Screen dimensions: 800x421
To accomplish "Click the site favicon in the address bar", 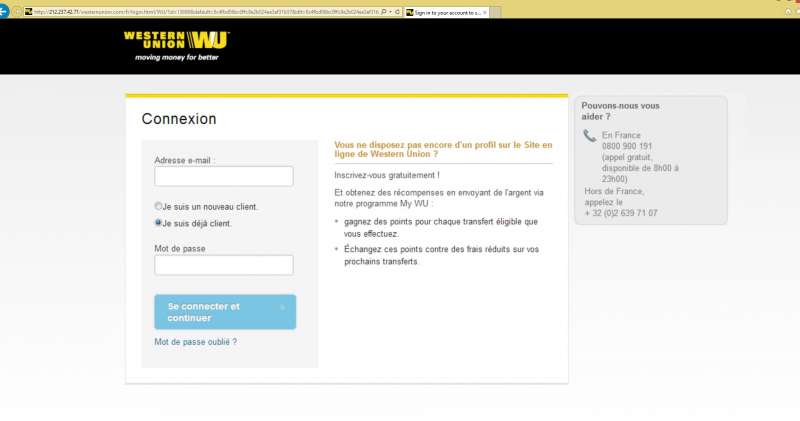I will (29, 11).
